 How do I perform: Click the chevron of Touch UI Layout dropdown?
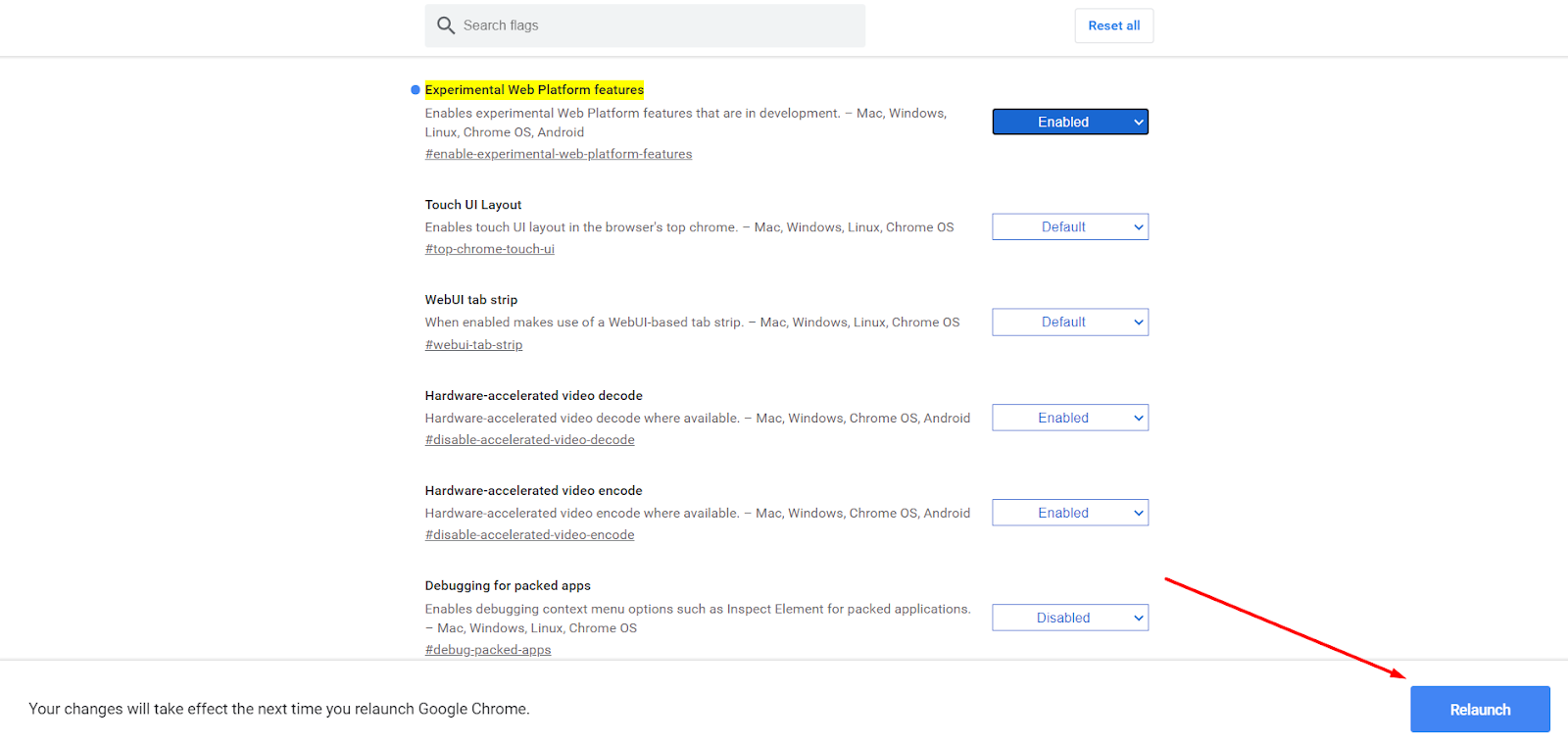pos(1138,227)
